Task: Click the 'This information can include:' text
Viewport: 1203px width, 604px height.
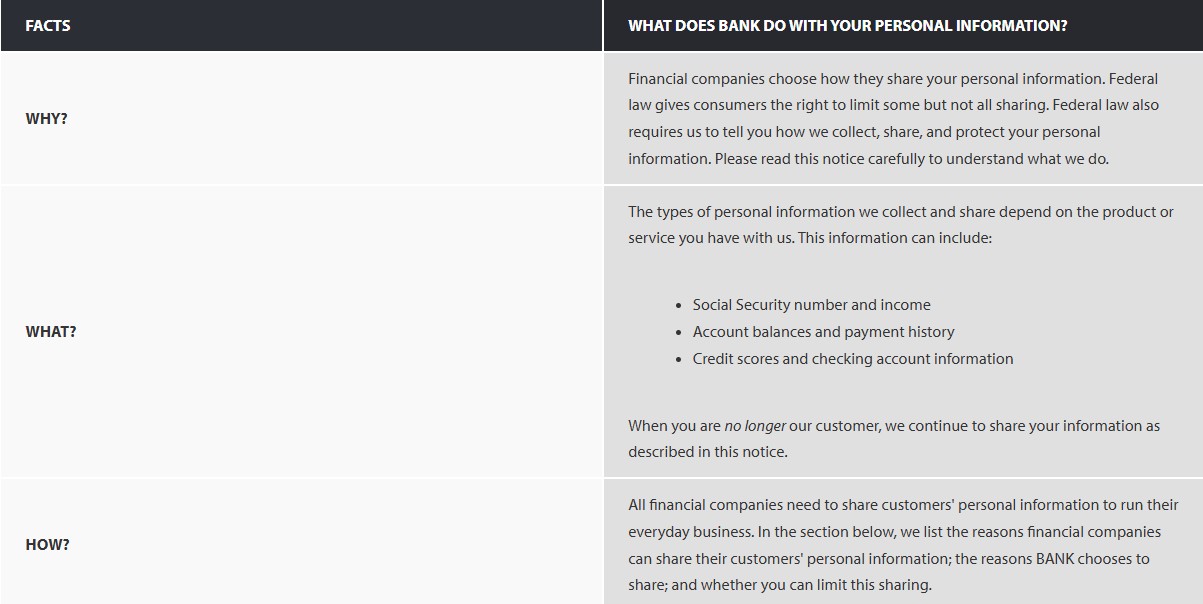Action: pyautogui.click(x=894, y=239)
